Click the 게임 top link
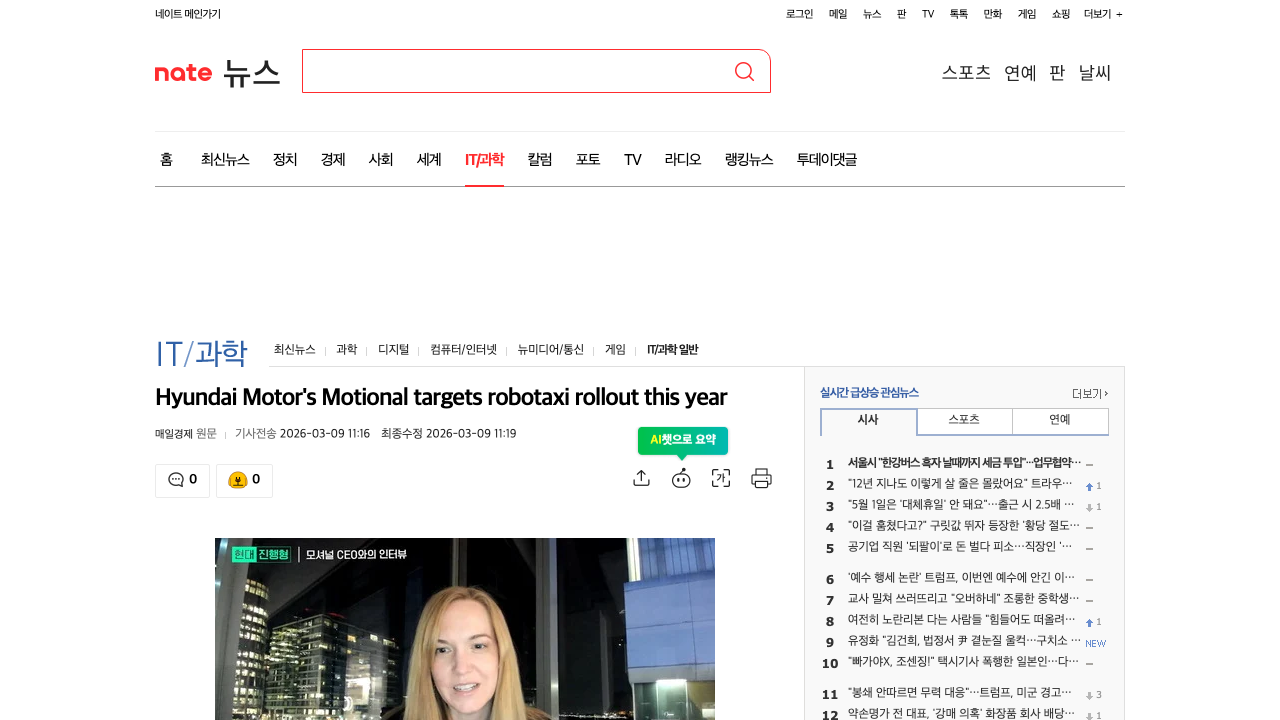 coord(1027,14)
